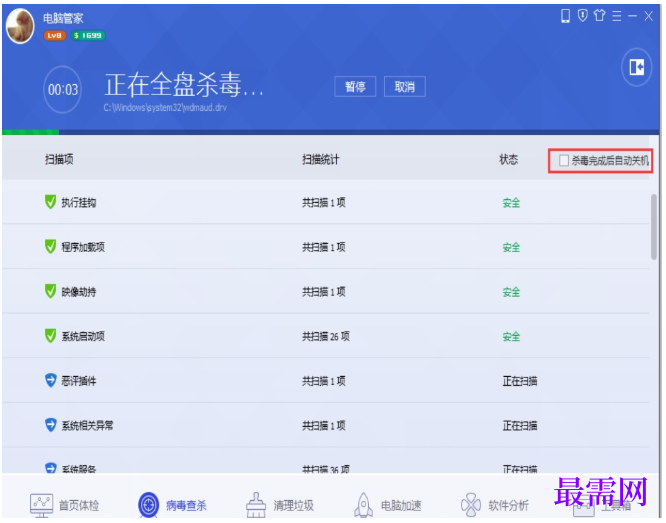
Task: Open the mobile phone icon in title bar
Action: click(565, 16)
